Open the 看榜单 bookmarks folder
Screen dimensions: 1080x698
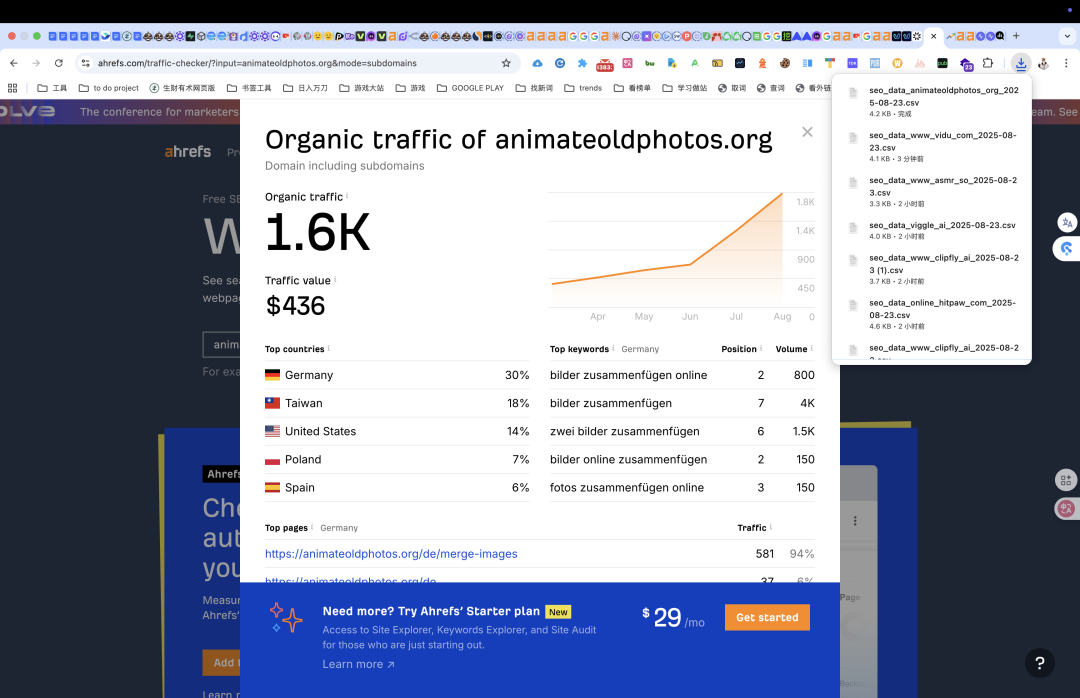(632, 88)
